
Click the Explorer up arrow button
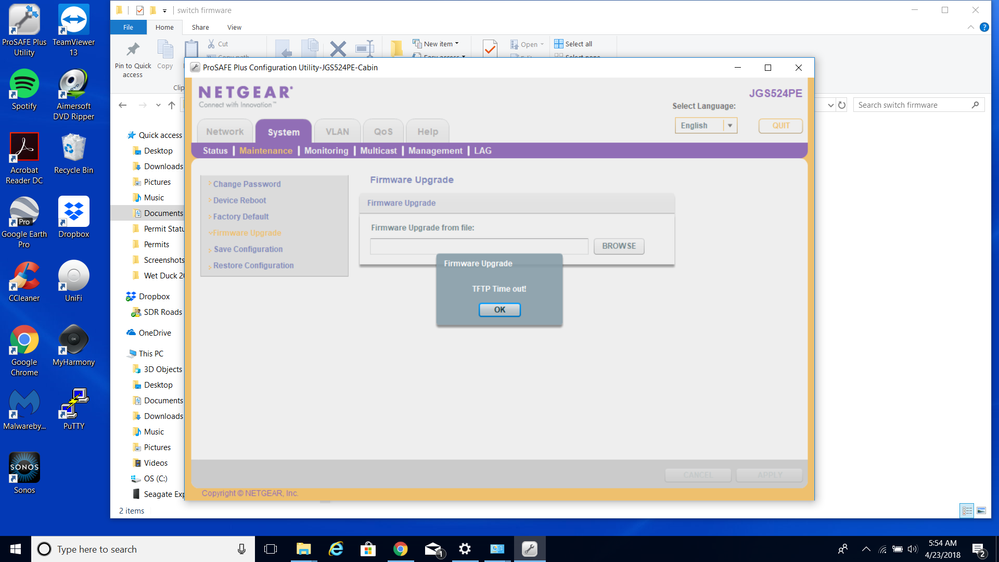pos(171,105)
